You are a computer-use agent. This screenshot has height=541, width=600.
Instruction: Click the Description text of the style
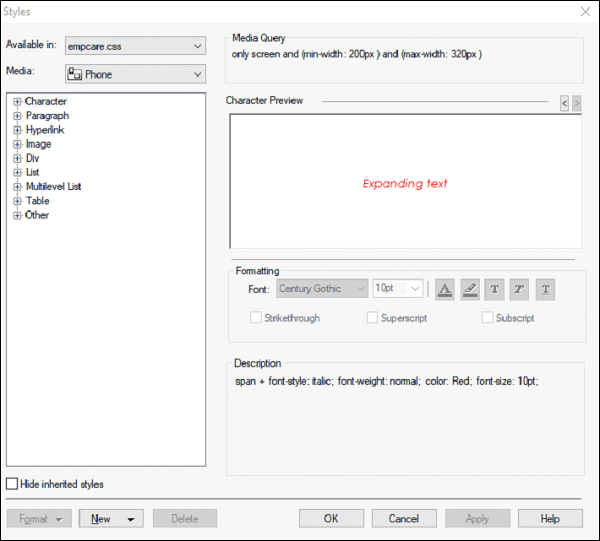pyautogui.click(x=387, y=381)
